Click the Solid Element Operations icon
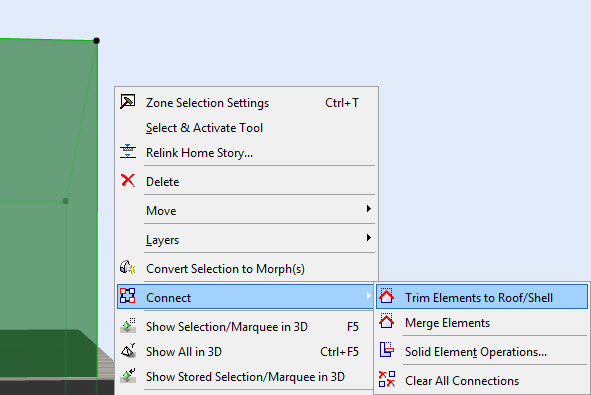 [387, 350]
